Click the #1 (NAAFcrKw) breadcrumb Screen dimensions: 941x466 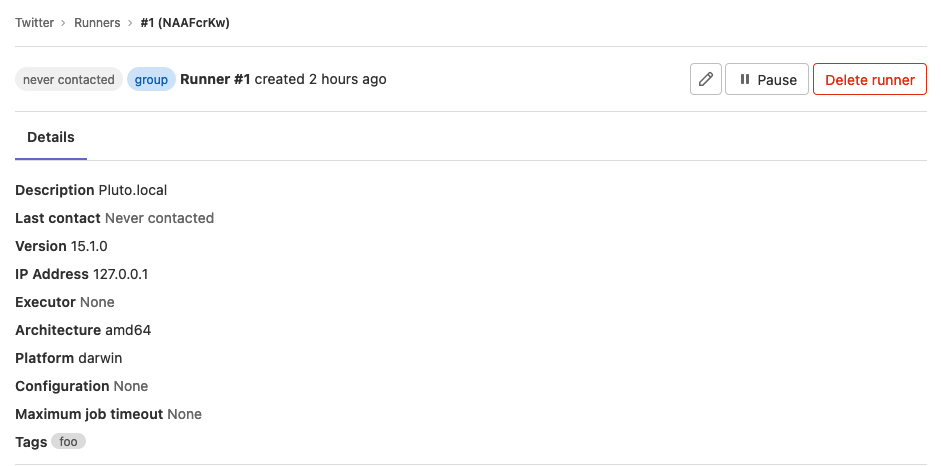(x=185, y=22)
